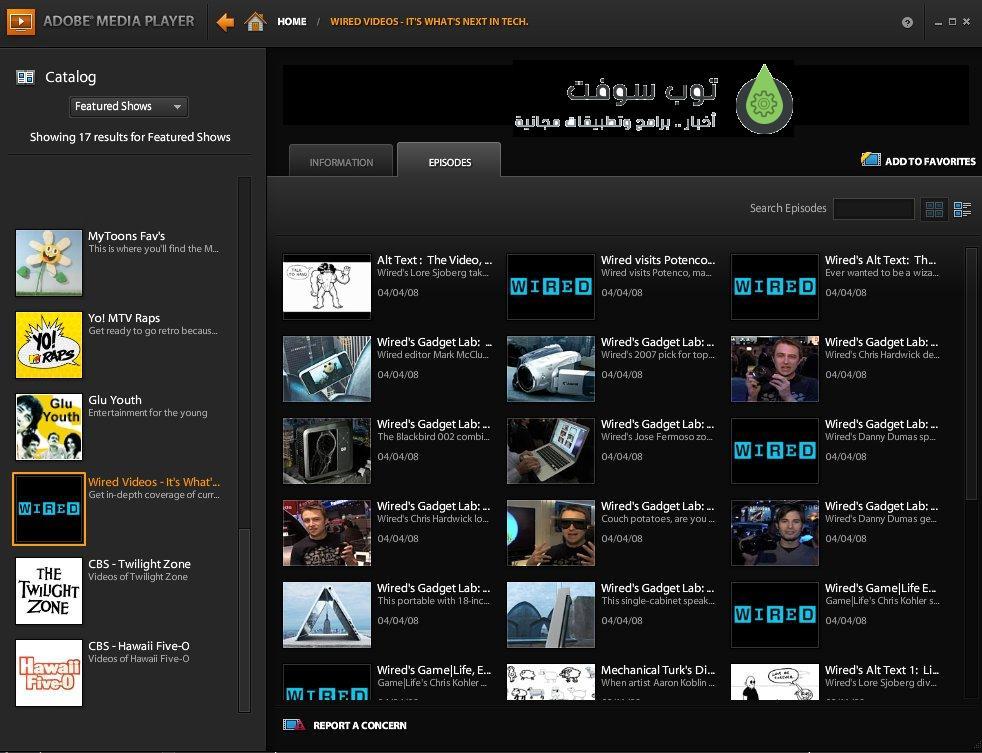This screenshot has width=982, height=753.
Task: Click the Adobe Media Player logo icon
Action: pyautogui.click(x=21, y=21)
